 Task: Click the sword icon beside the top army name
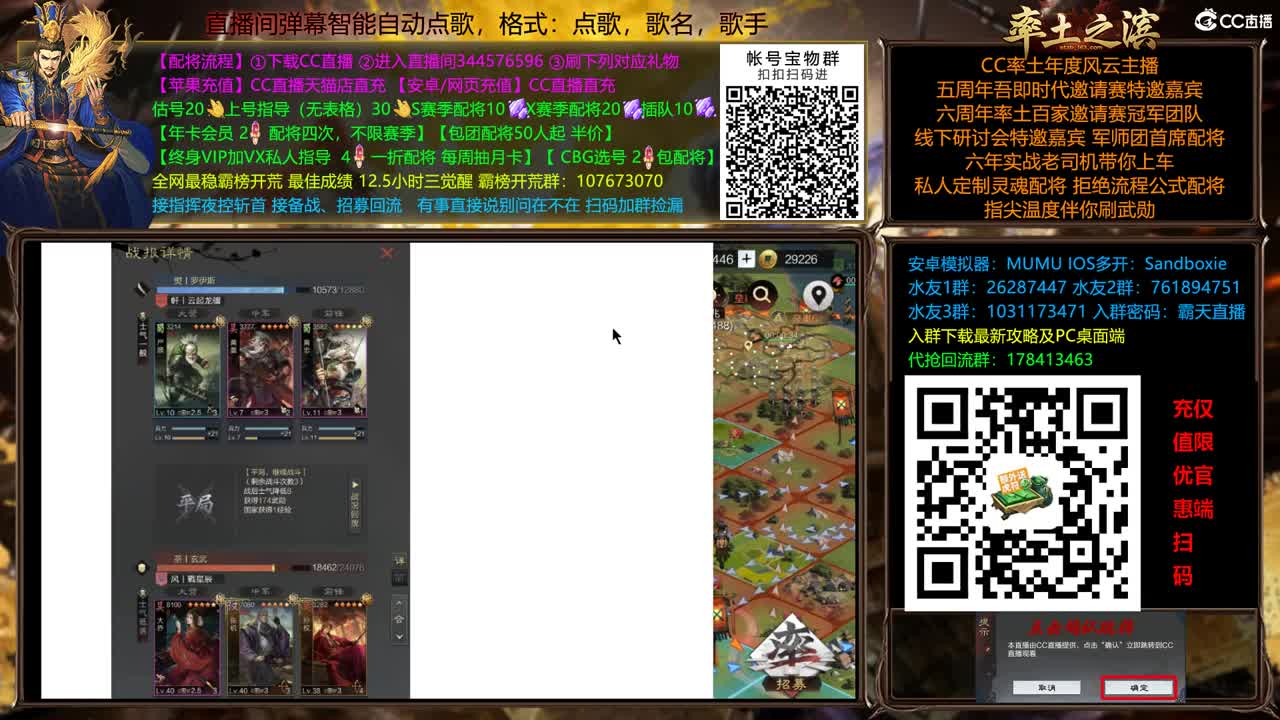tap(142, 289)
